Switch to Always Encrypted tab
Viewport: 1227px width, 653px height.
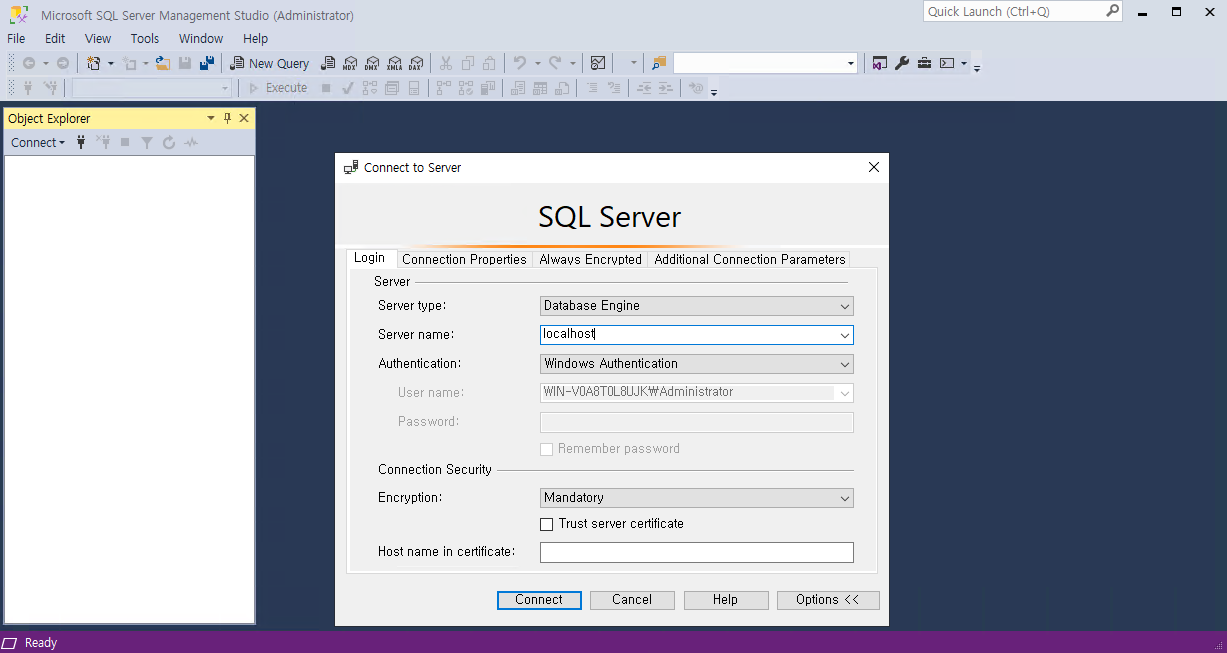(x=591, y=259)
